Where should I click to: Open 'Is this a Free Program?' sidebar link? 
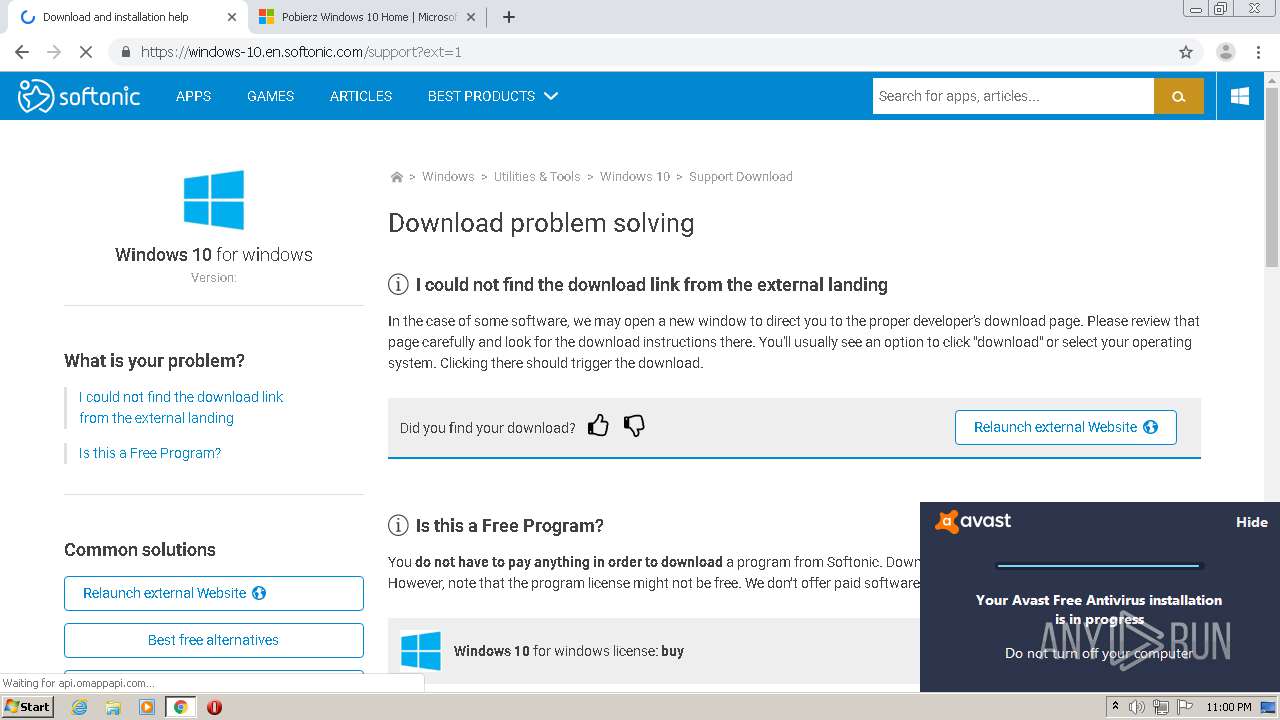[150, 453]
